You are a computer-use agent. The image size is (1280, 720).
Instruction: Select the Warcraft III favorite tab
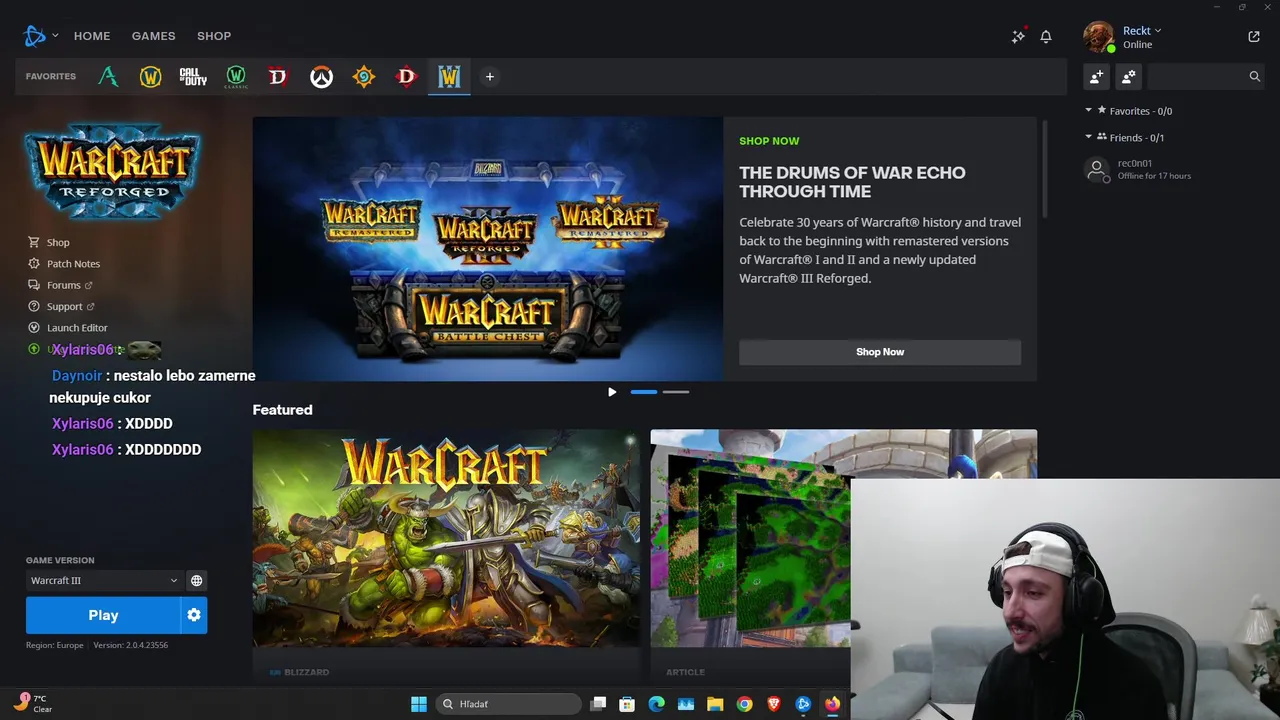[449, 76]
